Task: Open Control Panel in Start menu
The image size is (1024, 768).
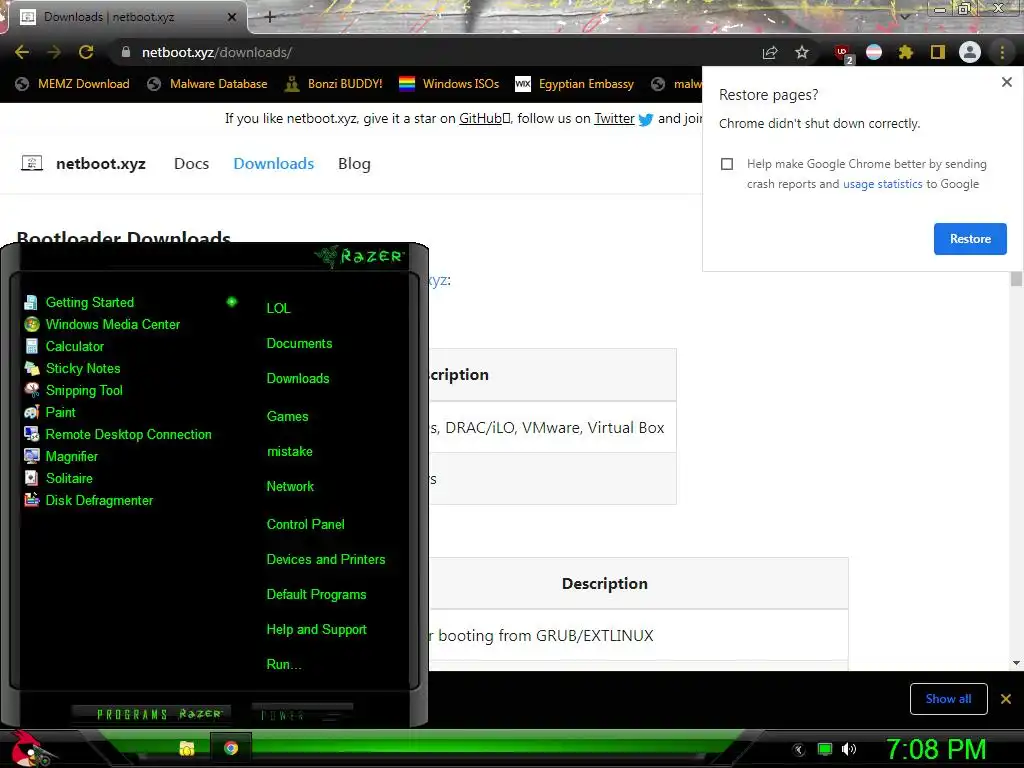Action: 305,524
